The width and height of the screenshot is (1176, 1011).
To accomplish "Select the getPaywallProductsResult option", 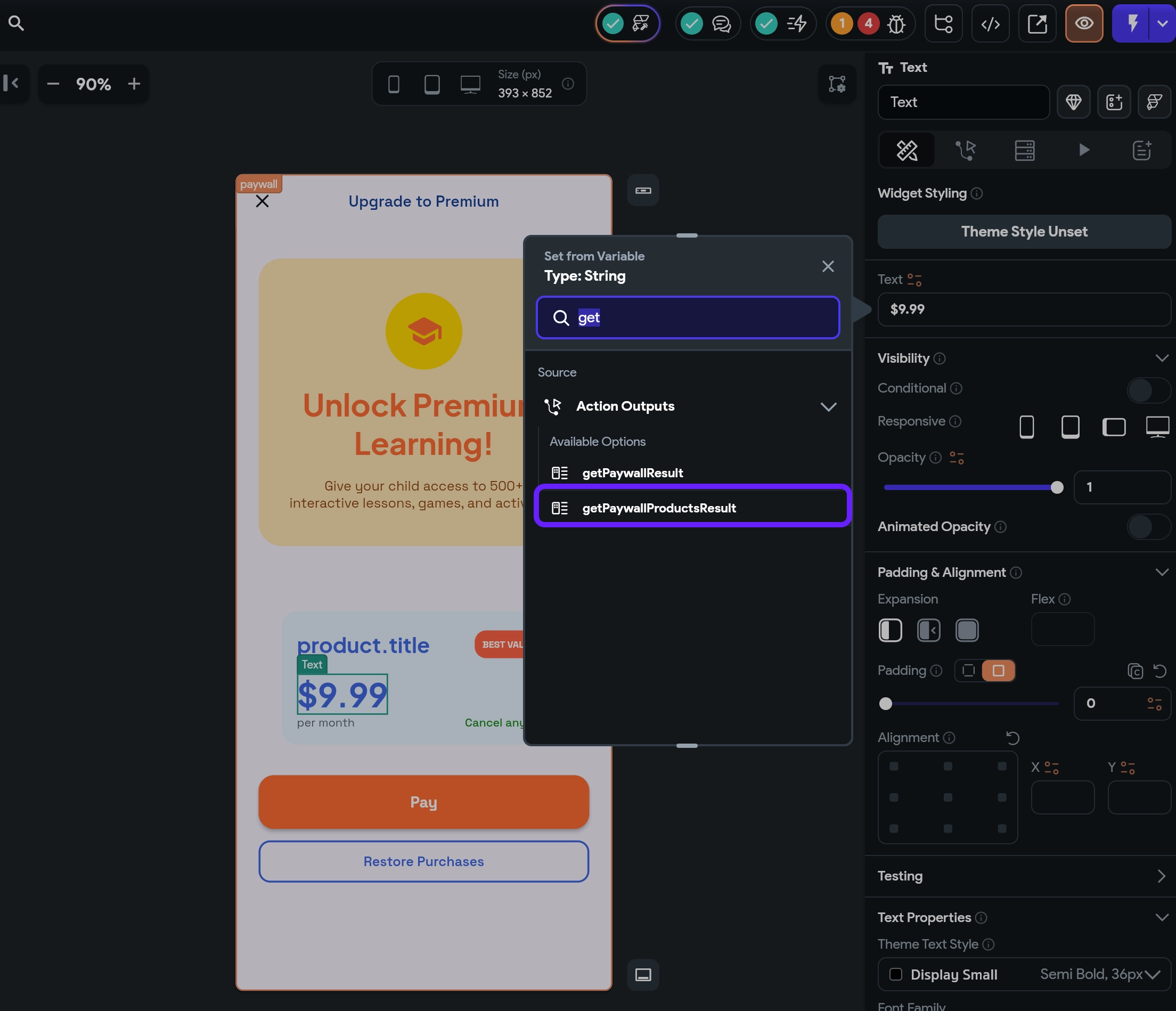I will coord(658,508).
